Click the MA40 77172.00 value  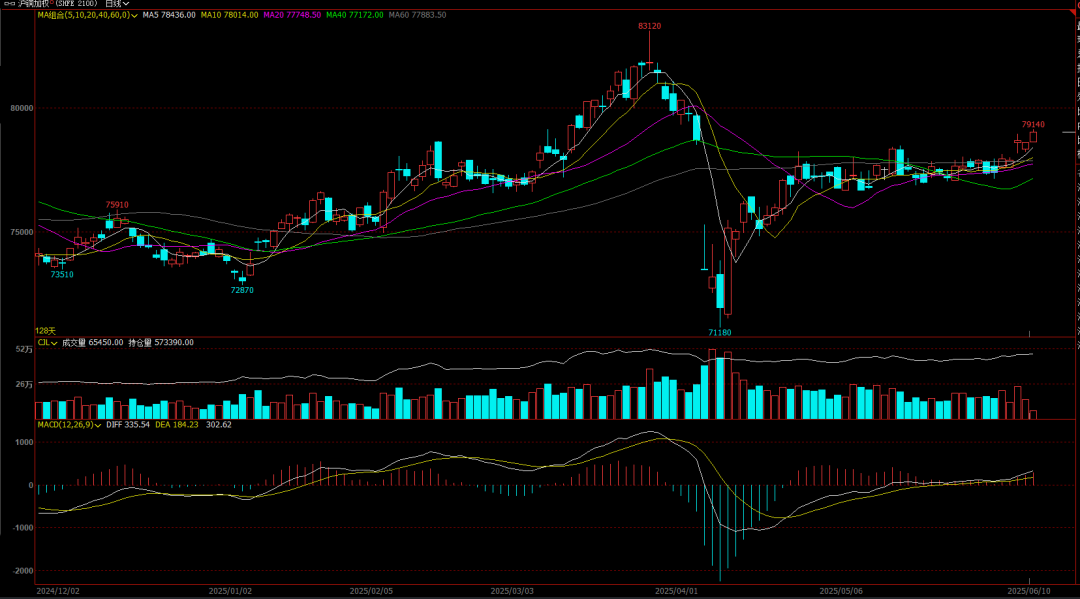click(355, 15)
